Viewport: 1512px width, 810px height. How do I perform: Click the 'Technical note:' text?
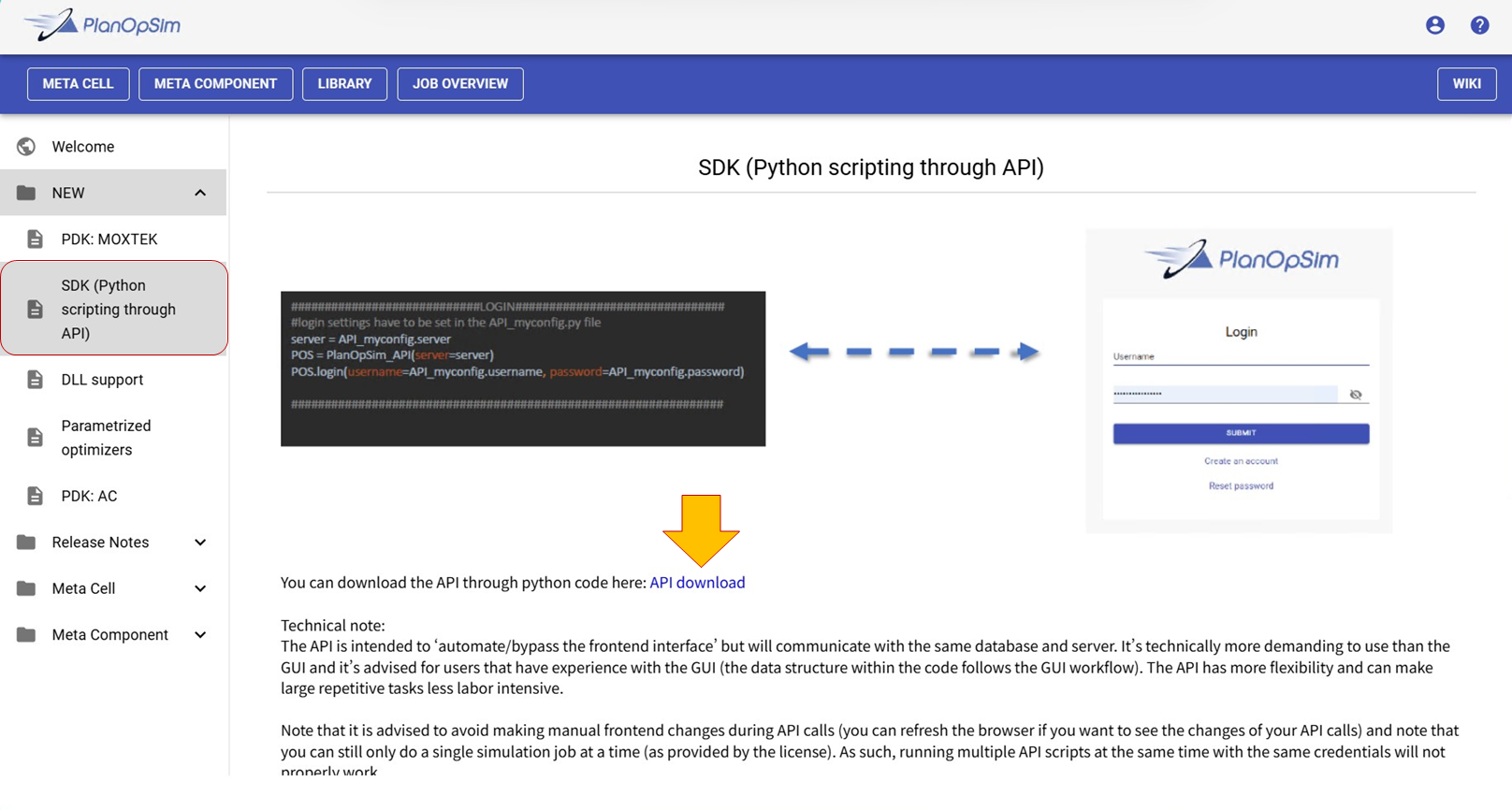332,625
